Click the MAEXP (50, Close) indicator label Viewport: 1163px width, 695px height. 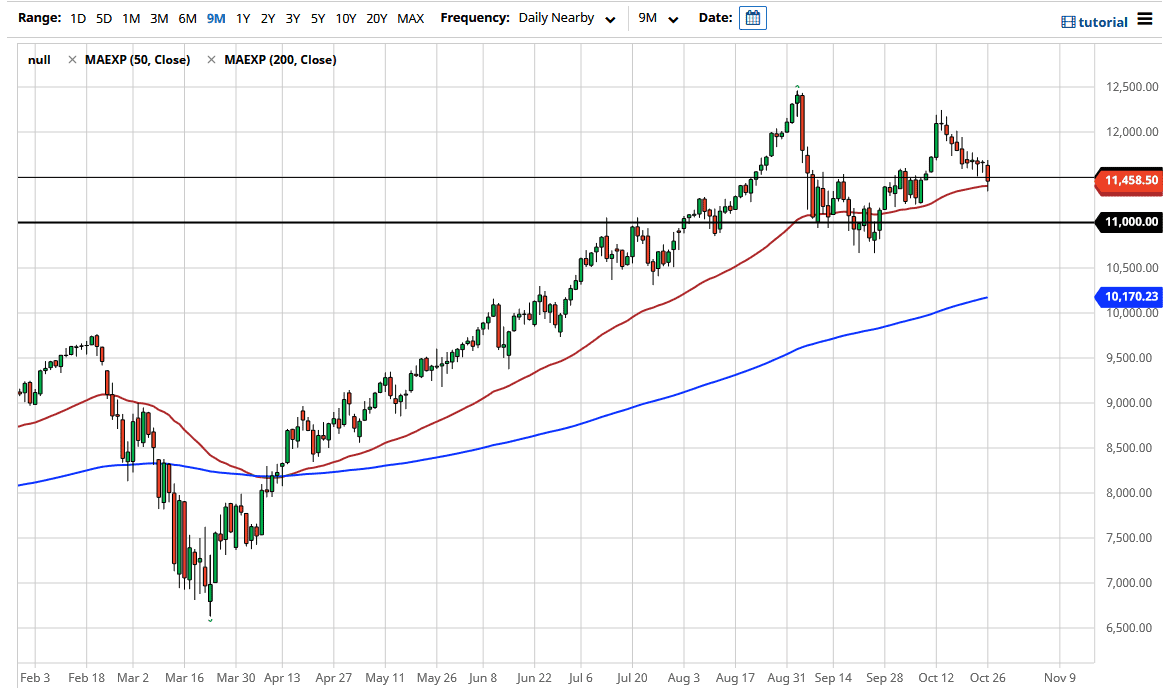137,59
